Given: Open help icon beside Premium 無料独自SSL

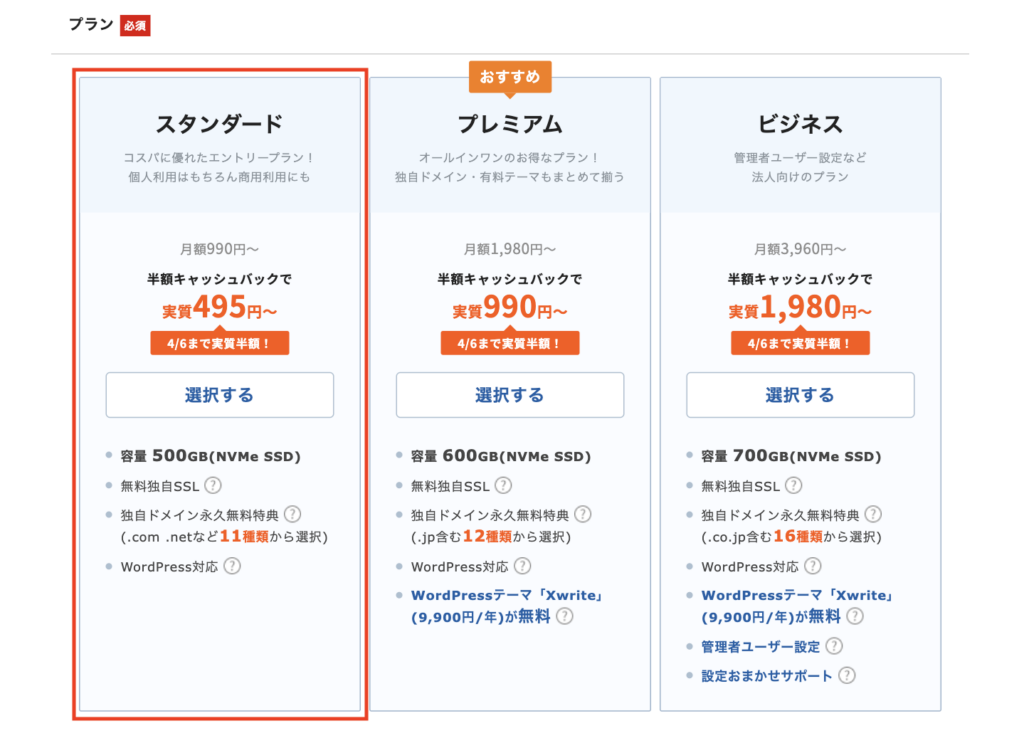Looking at the screenshot, I should pos(503,486).
